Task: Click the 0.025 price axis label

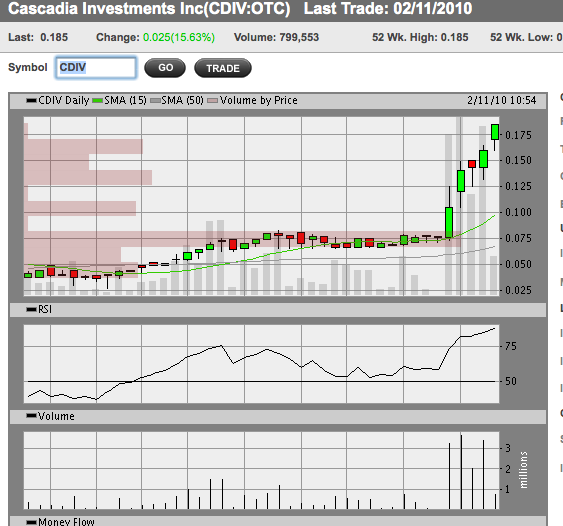Action: (x=518, y=290)
